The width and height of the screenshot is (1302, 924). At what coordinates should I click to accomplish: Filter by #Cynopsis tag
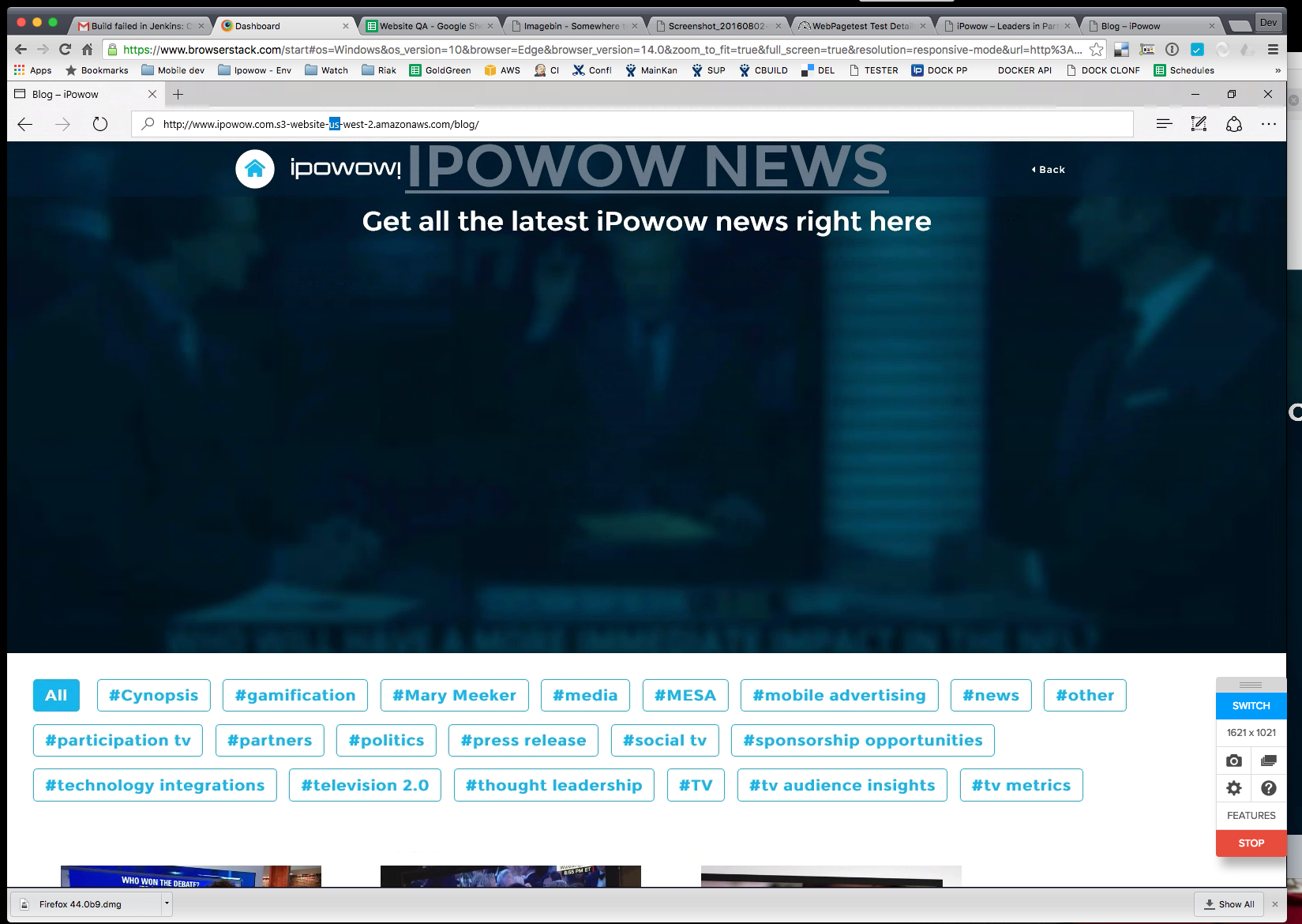(x=154, y=696)
